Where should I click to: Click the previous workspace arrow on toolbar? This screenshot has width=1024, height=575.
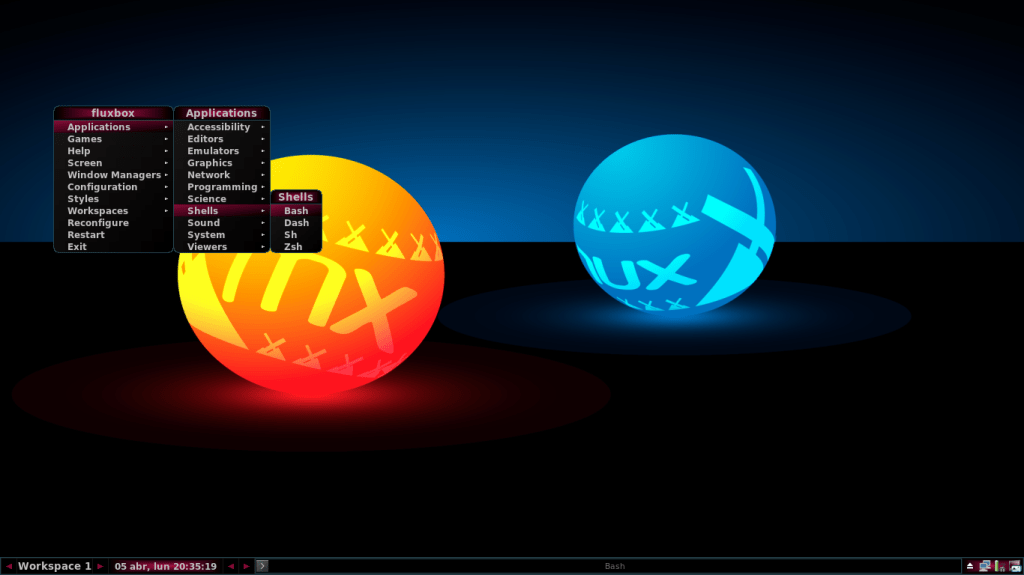9,566
